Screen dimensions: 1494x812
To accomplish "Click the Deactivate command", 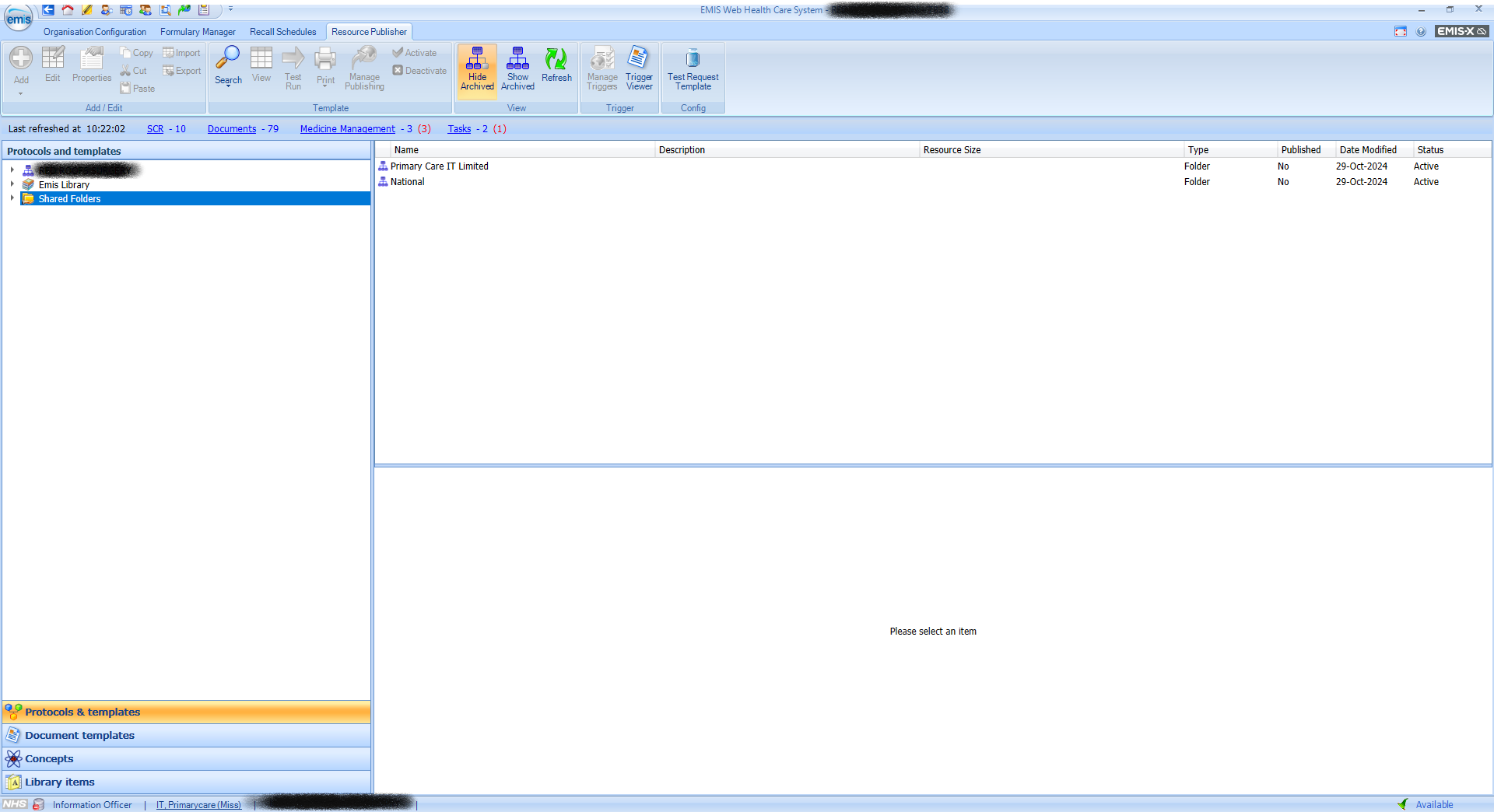I will coord(419,71).
